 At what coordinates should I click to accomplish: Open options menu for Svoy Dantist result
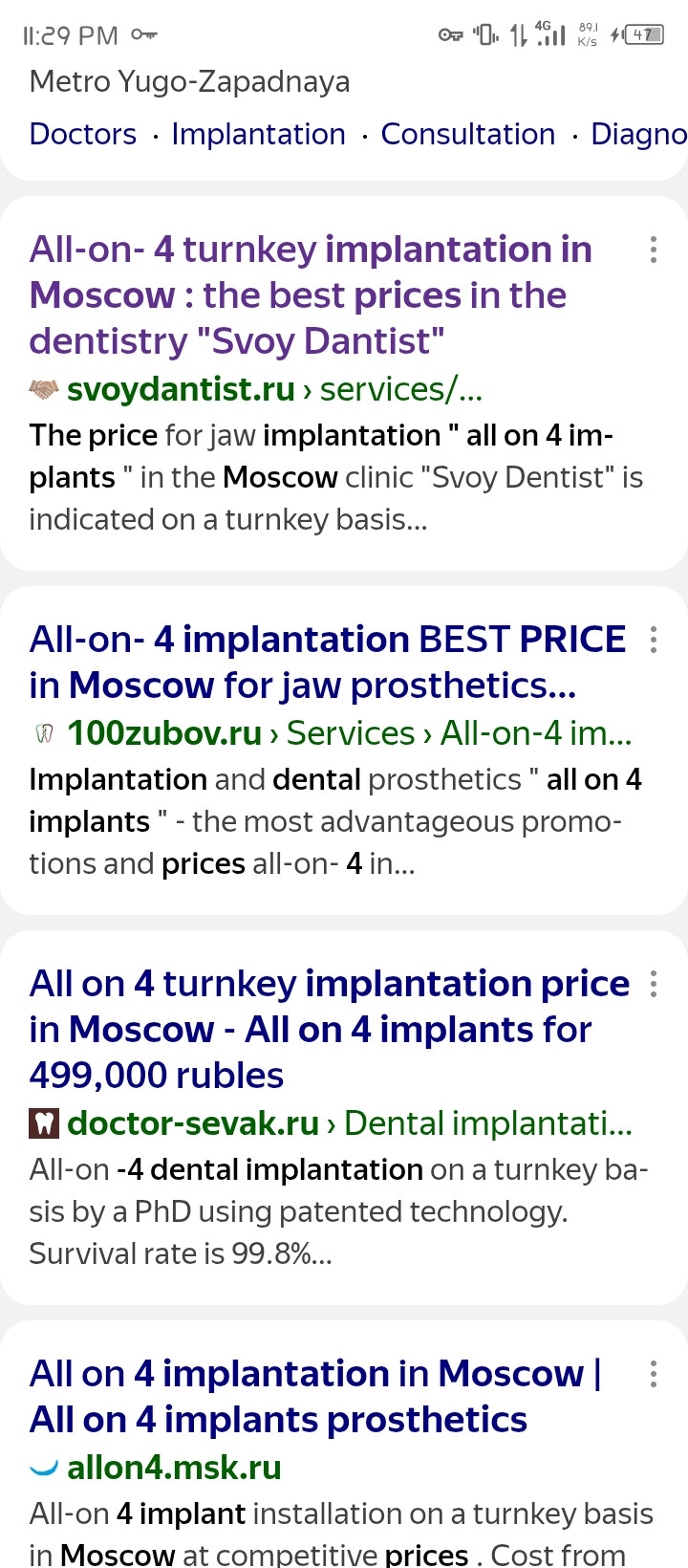pos(654,250)
